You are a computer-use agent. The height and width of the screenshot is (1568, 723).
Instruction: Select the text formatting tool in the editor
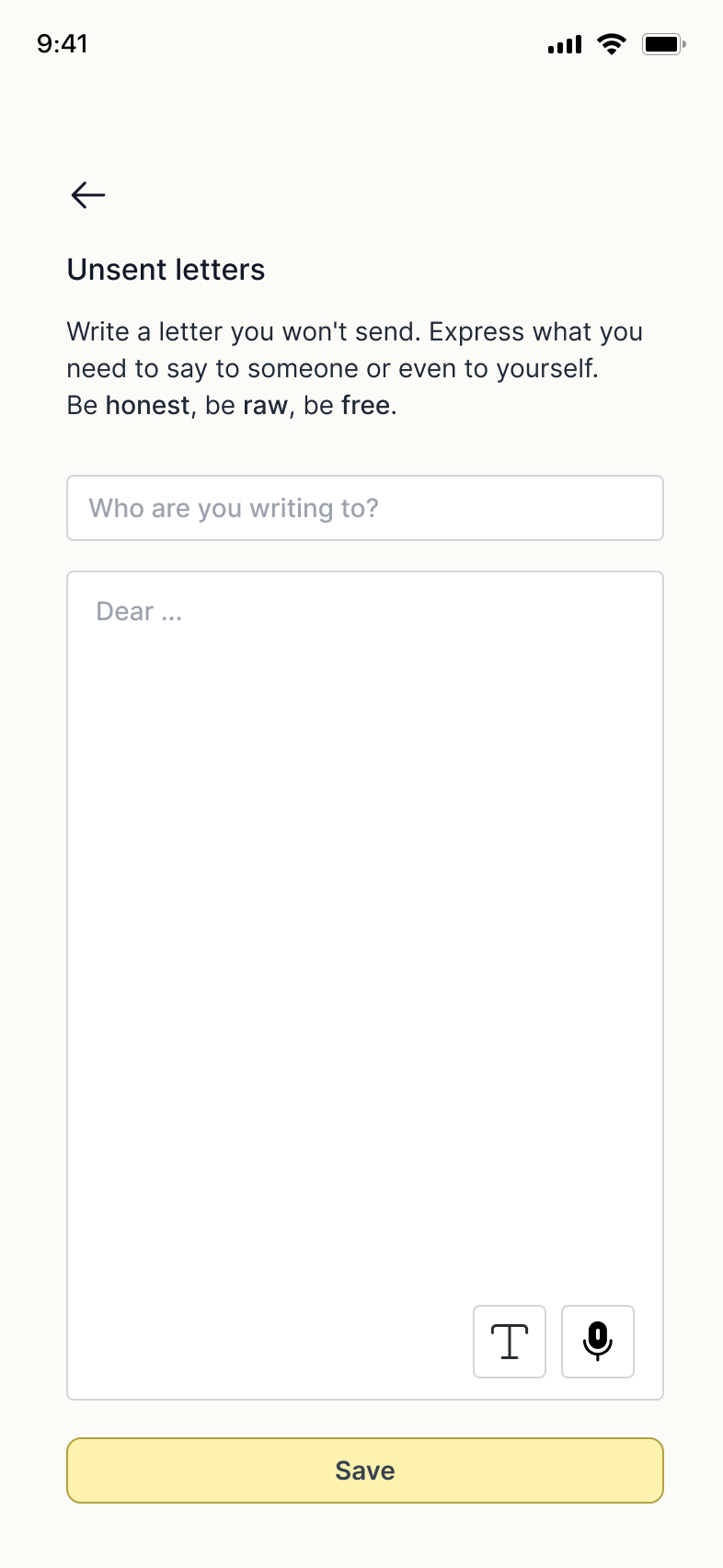[509, 1342]
